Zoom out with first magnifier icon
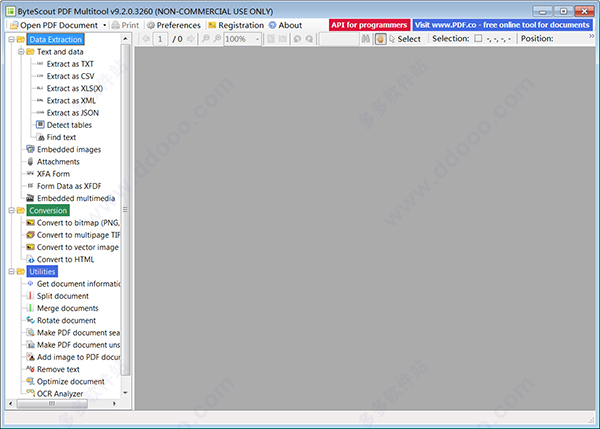The height and width of the screenshot is (429, 600). pos(205,39)
